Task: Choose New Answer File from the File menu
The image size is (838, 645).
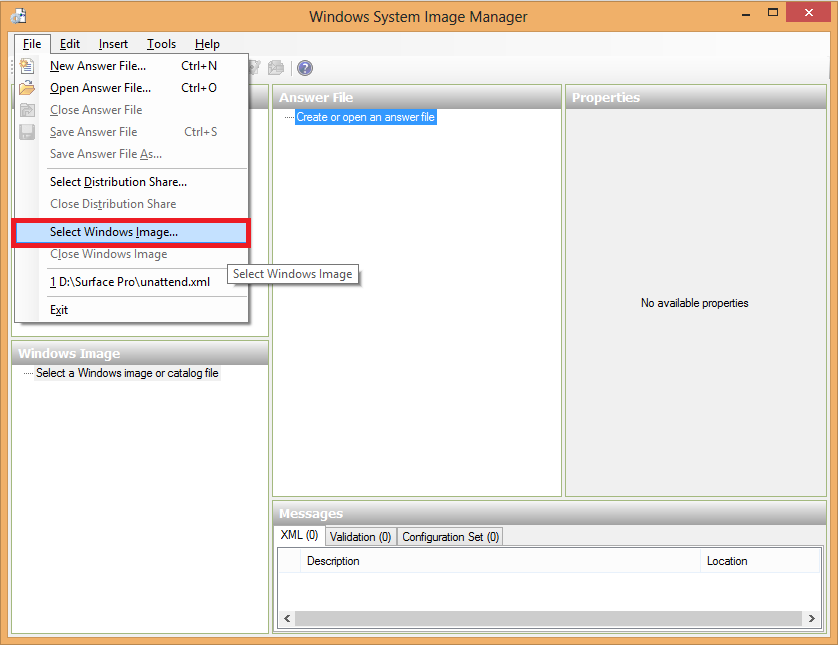Action: tap(131, 66)
